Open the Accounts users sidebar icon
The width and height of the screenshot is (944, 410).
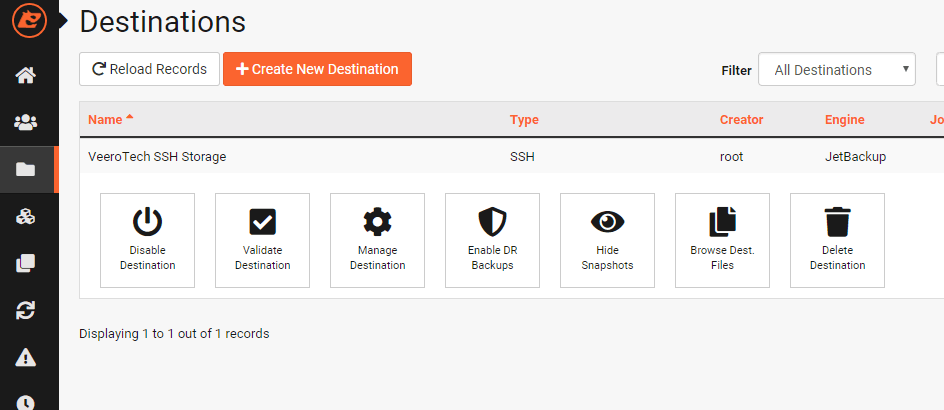[26, 123]
